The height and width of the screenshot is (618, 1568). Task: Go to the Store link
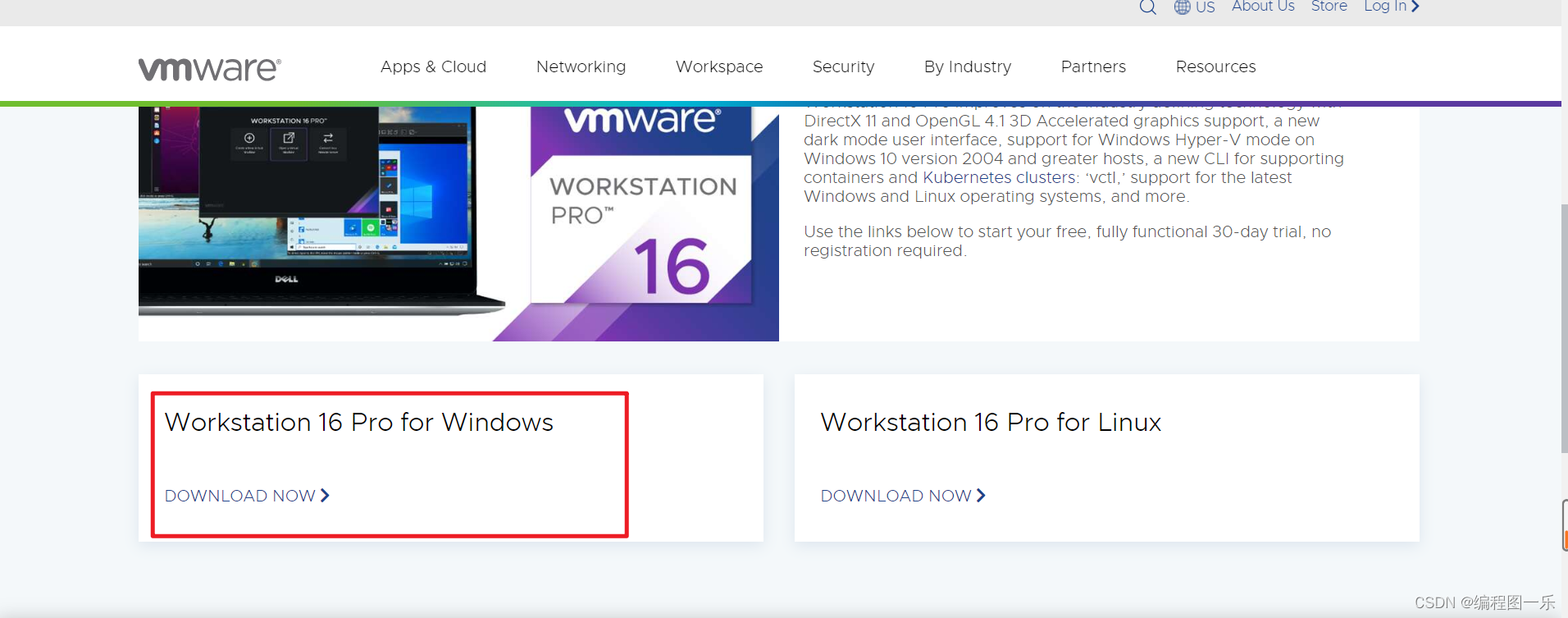1329,7
